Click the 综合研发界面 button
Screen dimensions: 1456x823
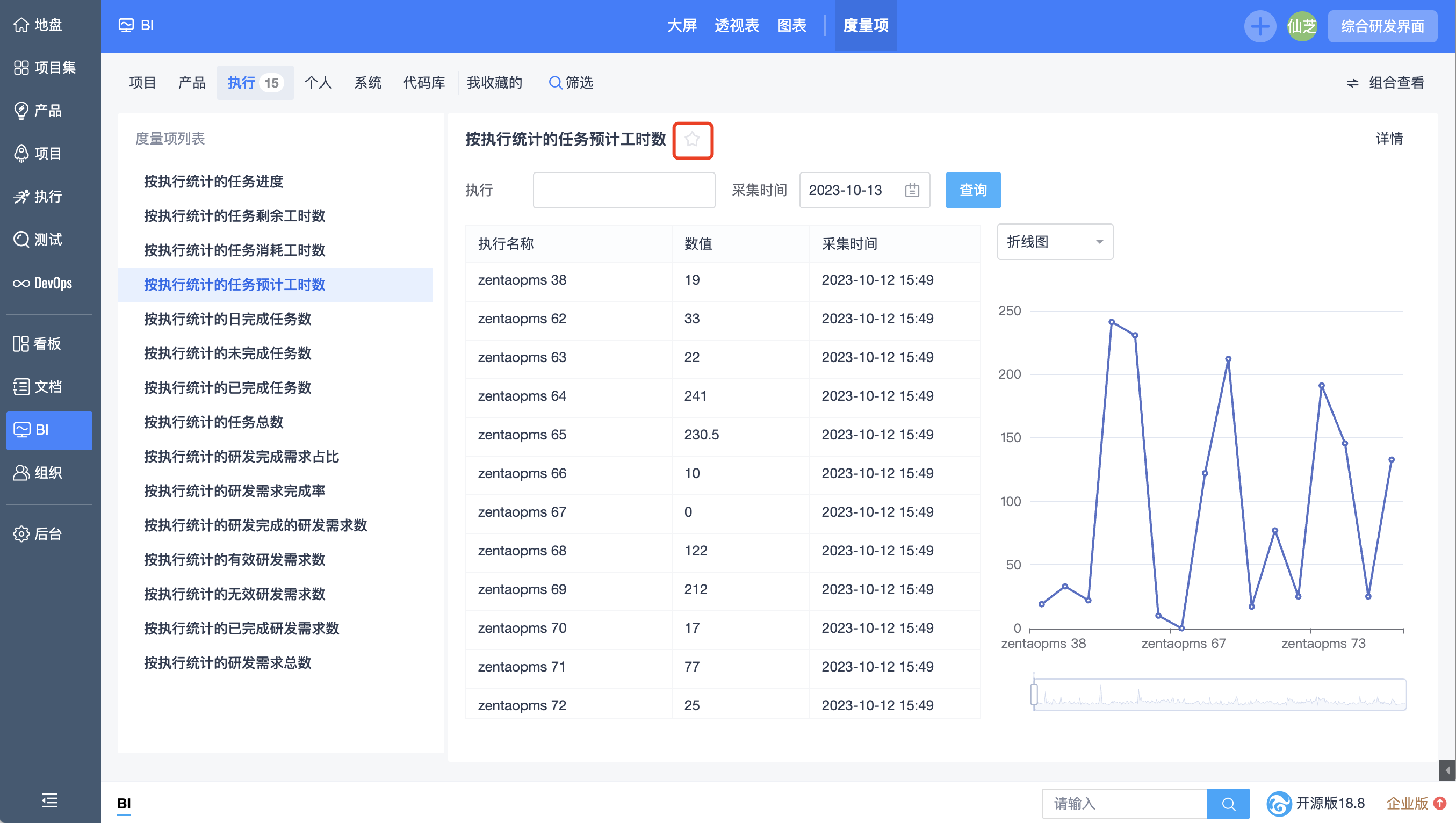click(x=1382, y=25)
